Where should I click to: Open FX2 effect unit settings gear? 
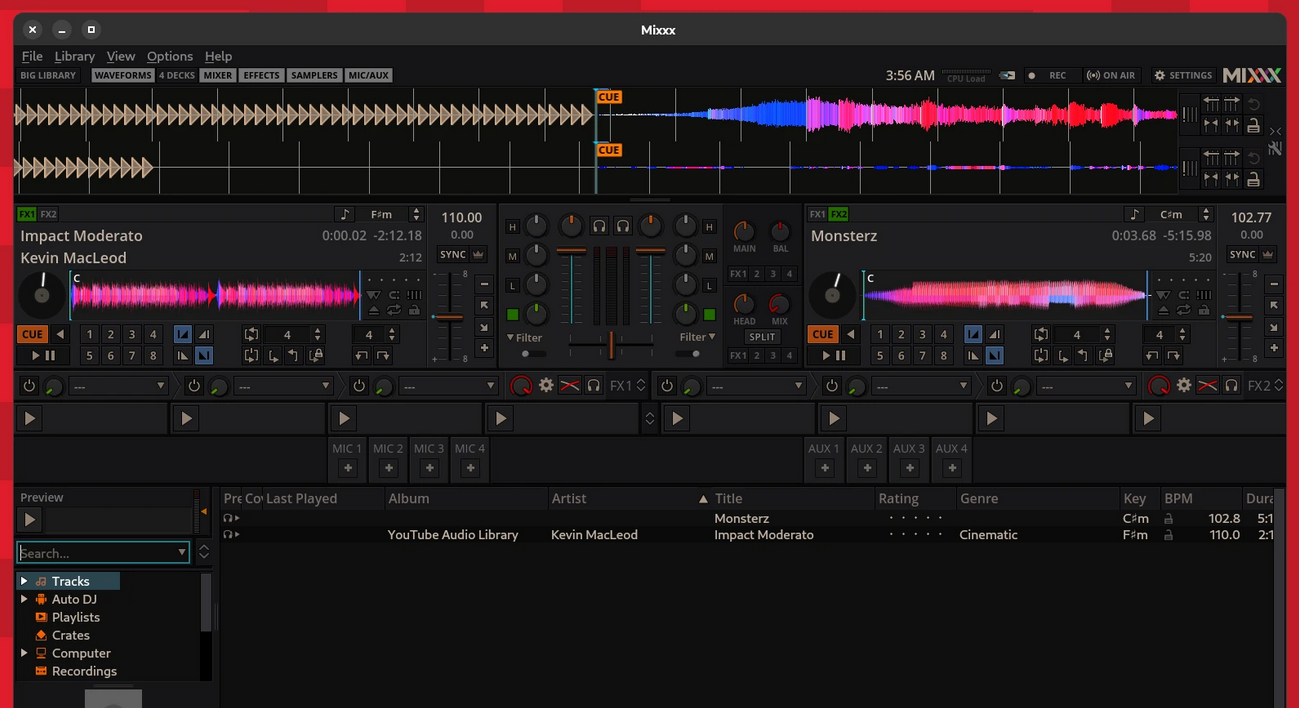pos(1184,386)
